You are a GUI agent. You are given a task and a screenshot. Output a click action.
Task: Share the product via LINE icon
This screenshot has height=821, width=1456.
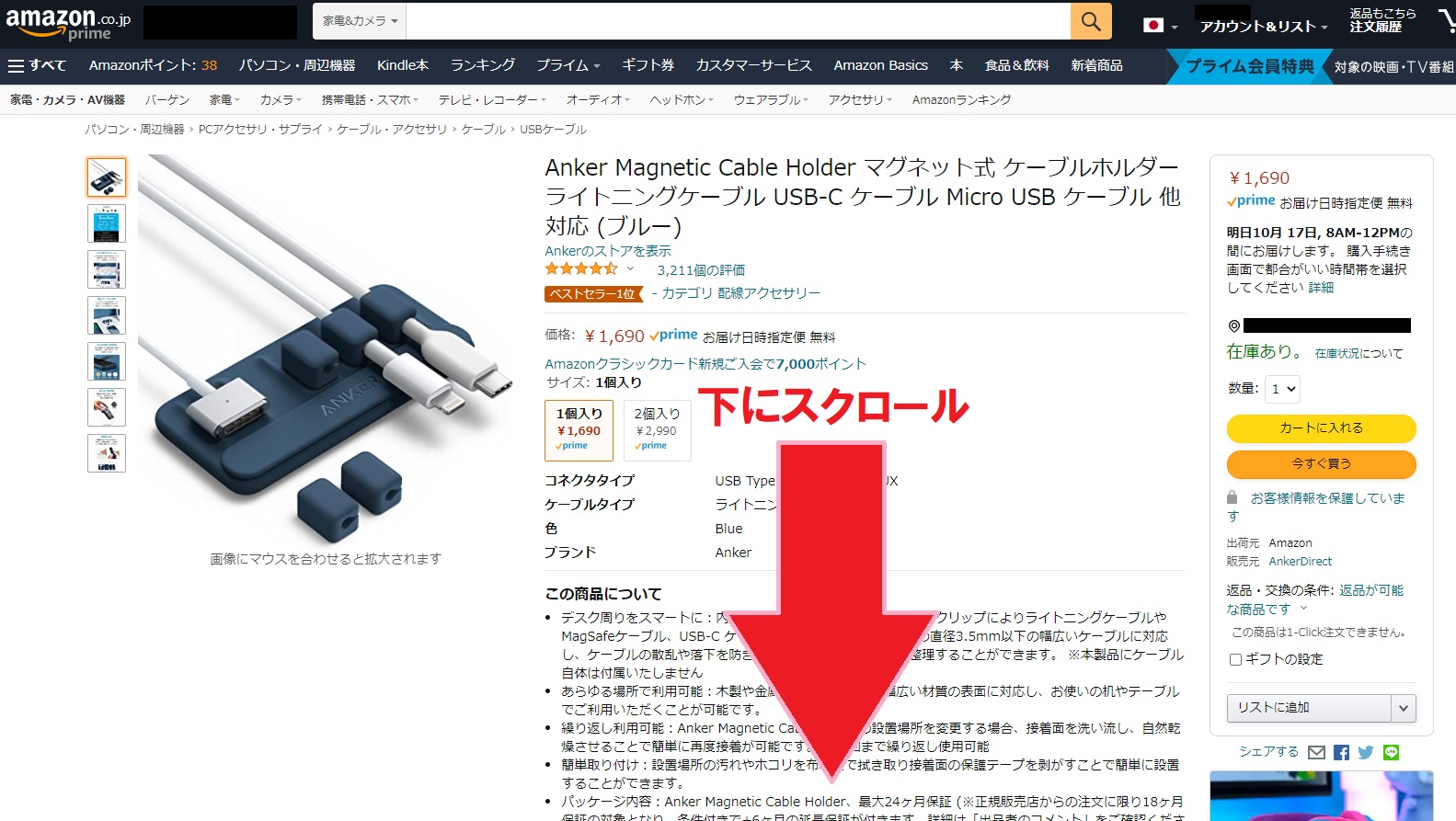click(x=1391, y=752)
